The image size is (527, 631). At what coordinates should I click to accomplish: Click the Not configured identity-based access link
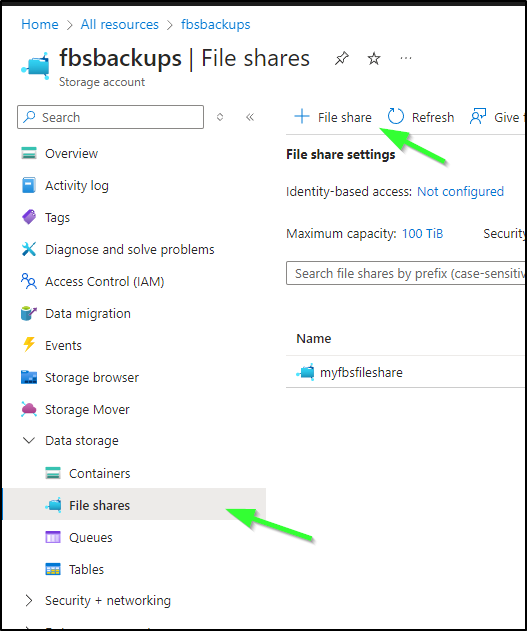(460, 192)
